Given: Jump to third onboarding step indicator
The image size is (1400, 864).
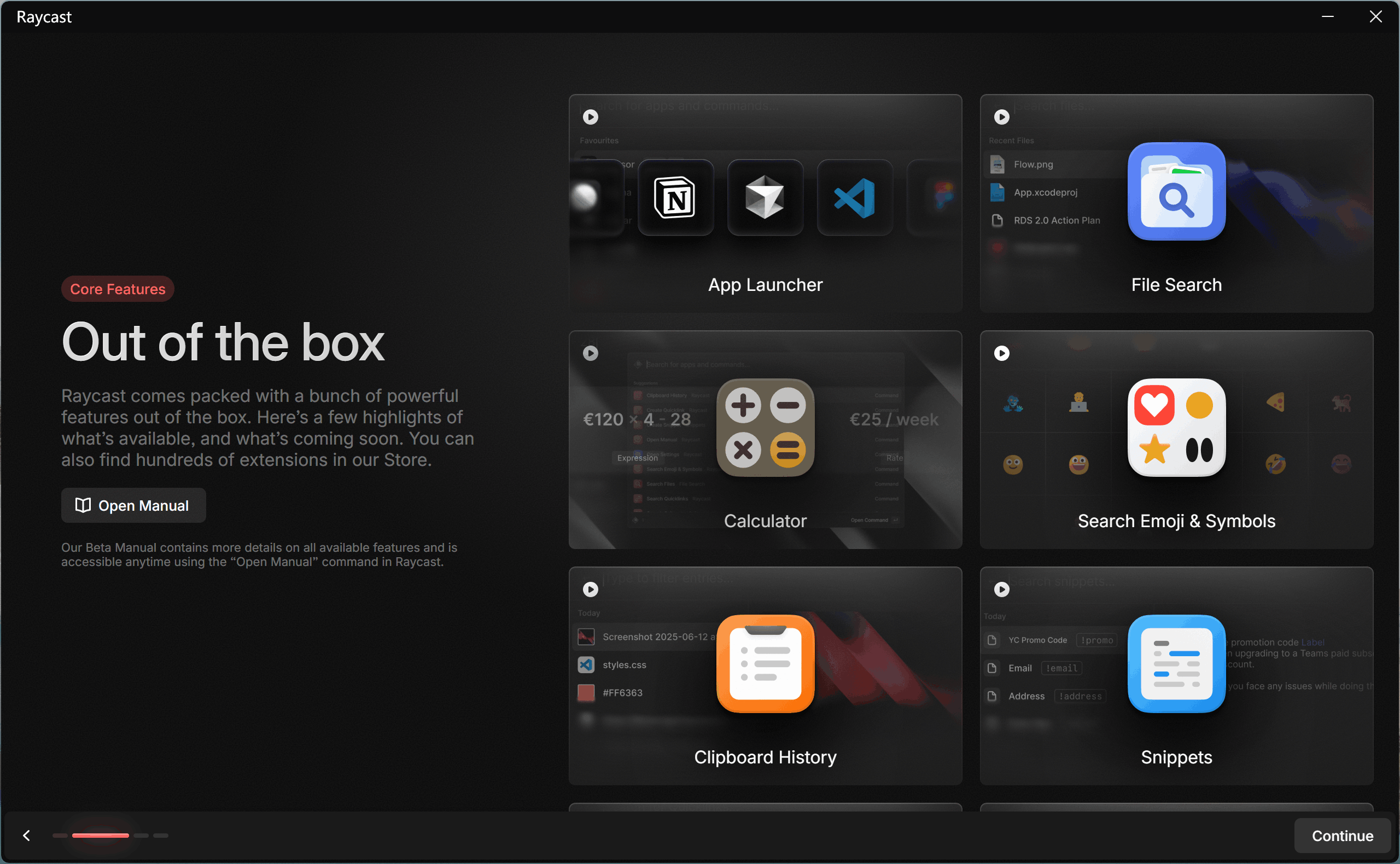Looking at the screenshot, I should pos(141,836).
